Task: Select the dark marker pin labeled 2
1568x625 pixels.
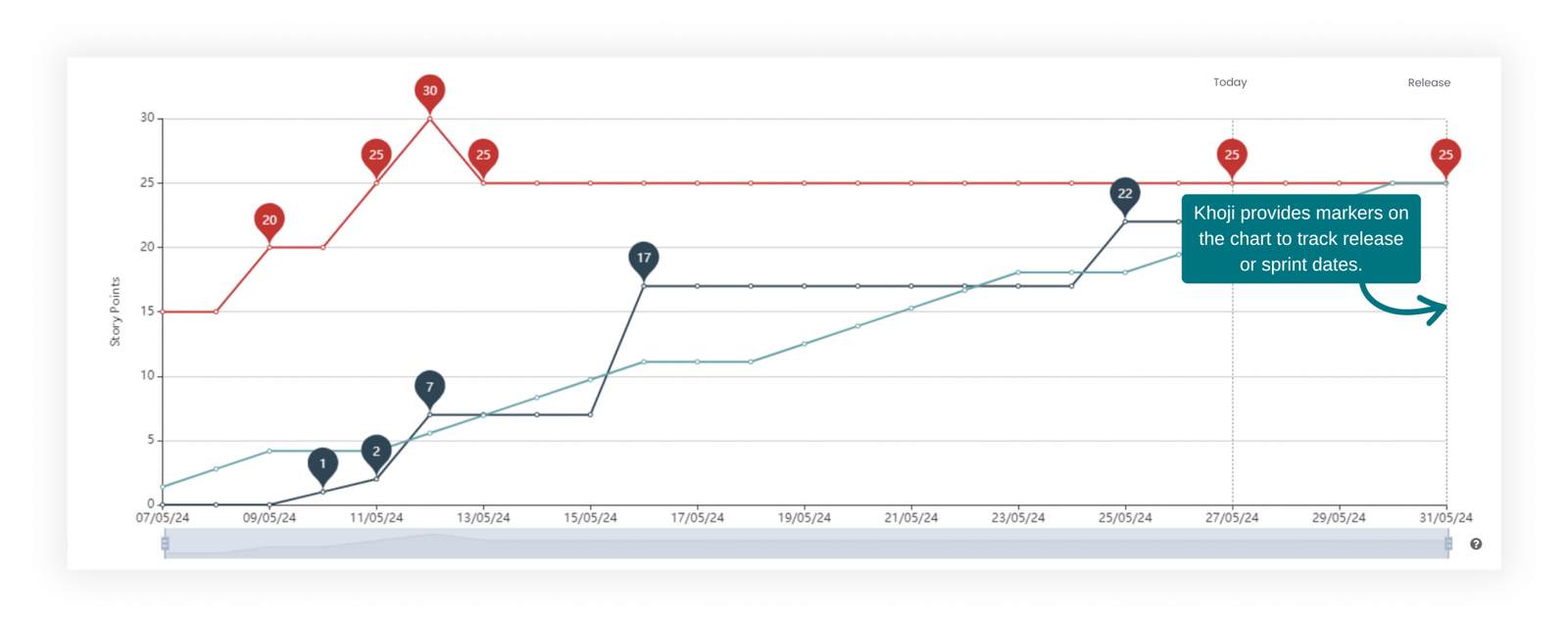Action: coord(376,452)
